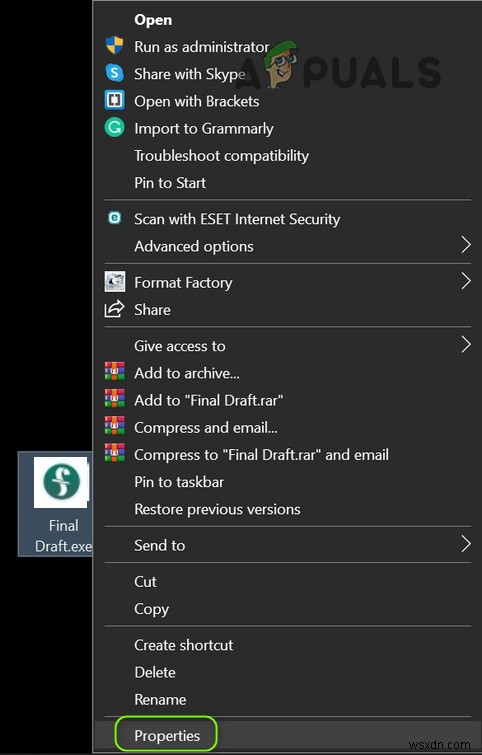Click the ESET Internet Security icon

[x=115, y=219]
